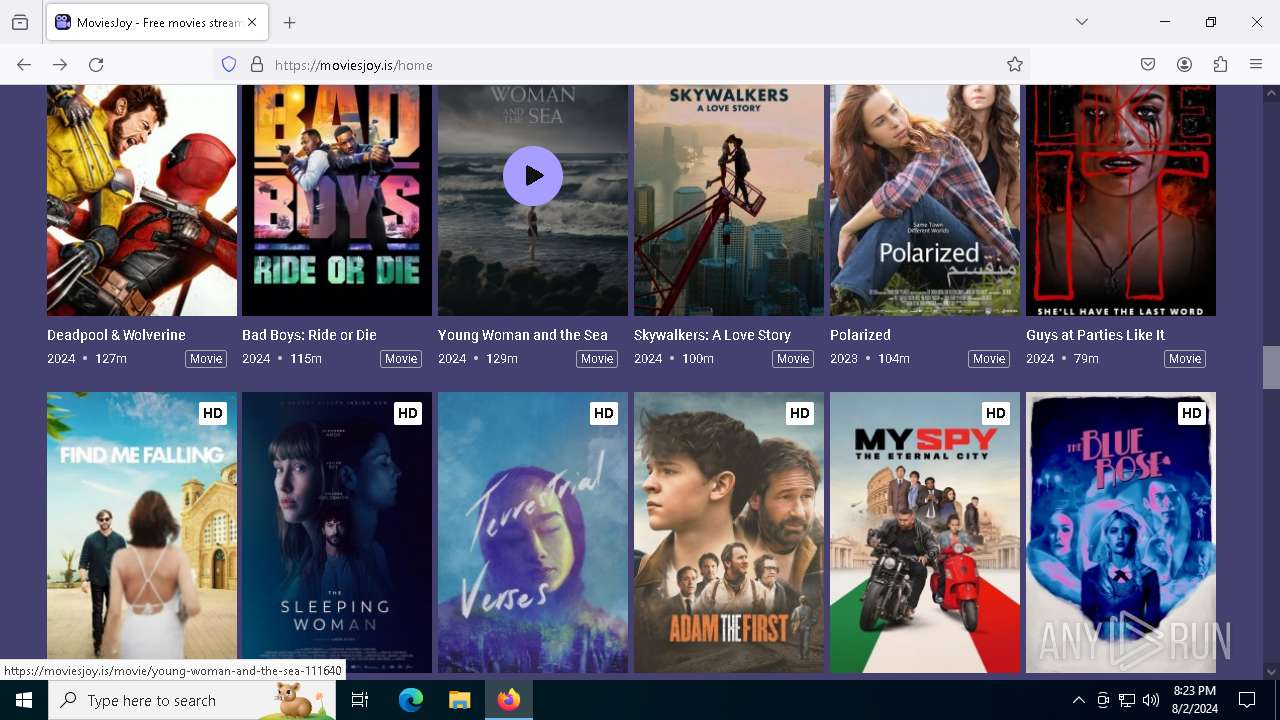Image resolution: width=1280 pixels, height=720 pixels.
Task: Bookmark this page with the star
Action: (x=1015, y=65)
